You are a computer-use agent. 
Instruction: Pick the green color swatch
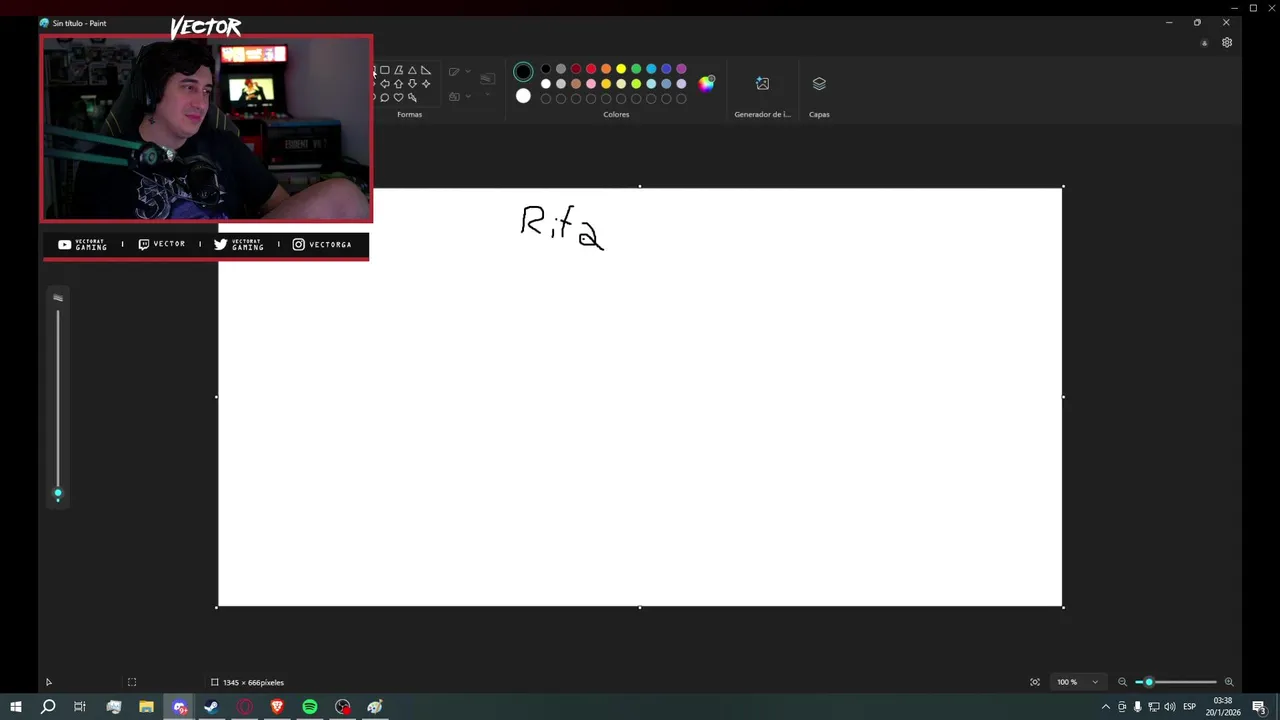point(636,69)
